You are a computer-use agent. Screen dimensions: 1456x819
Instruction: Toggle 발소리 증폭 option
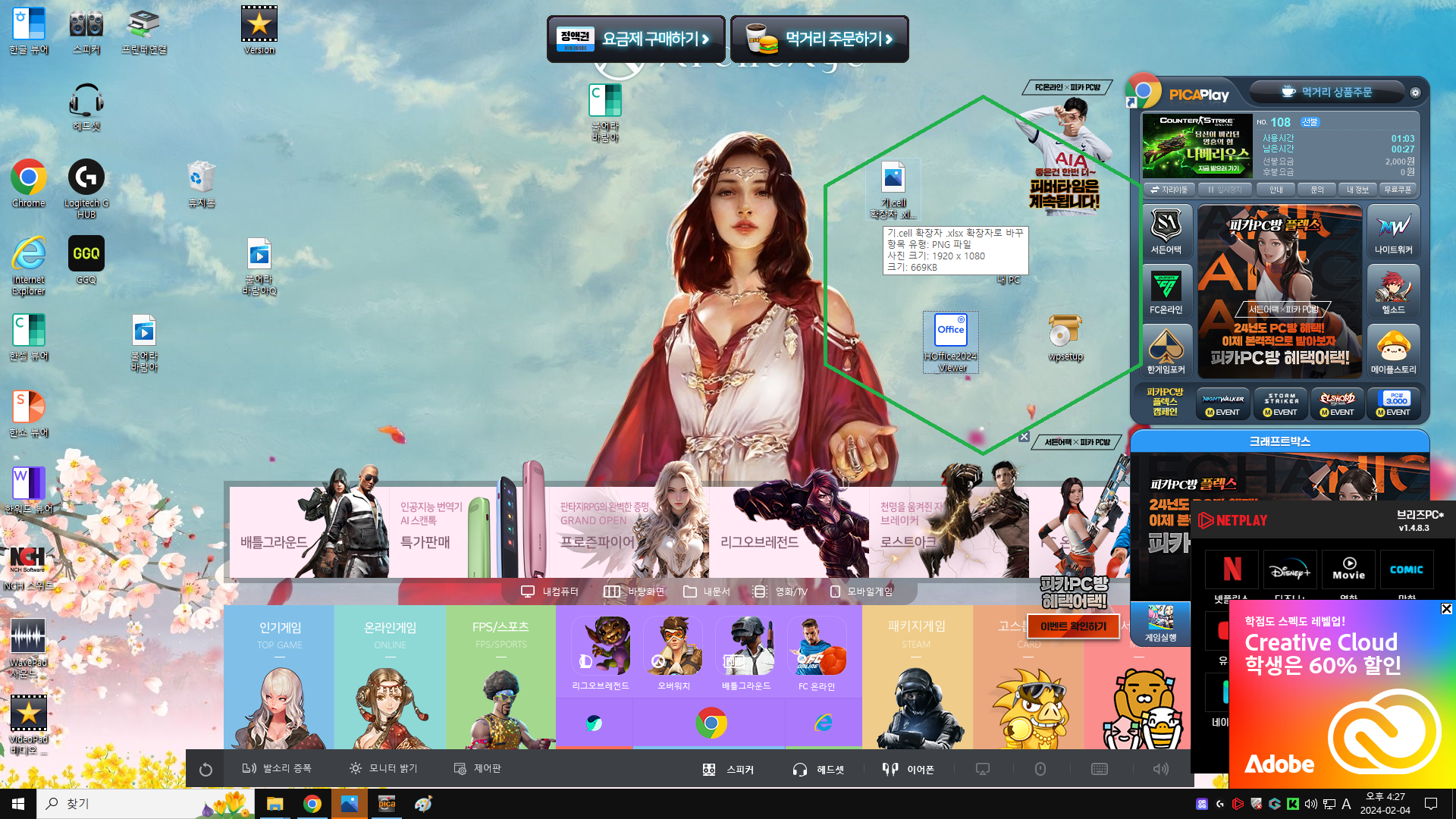277,768
